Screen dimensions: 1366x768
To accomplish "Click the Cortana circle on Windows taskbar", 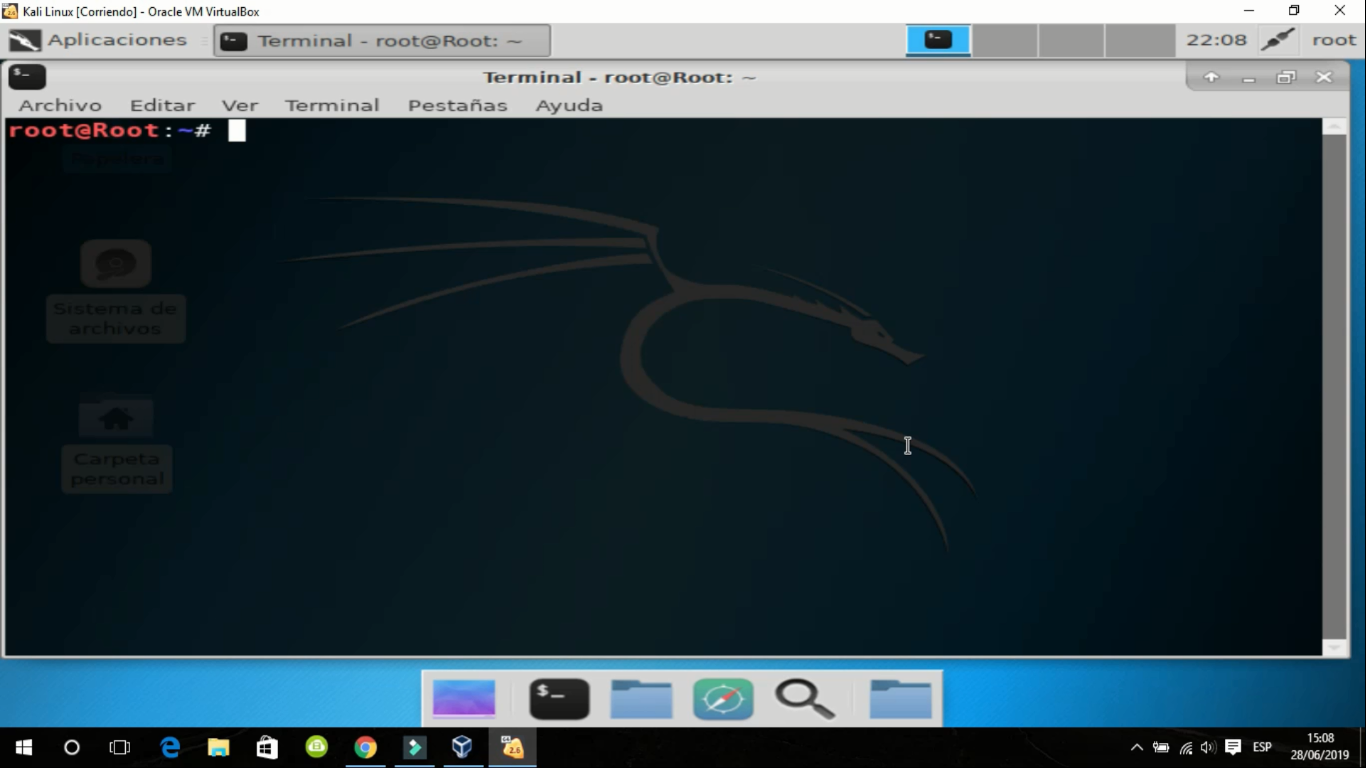I will (72, 747).
